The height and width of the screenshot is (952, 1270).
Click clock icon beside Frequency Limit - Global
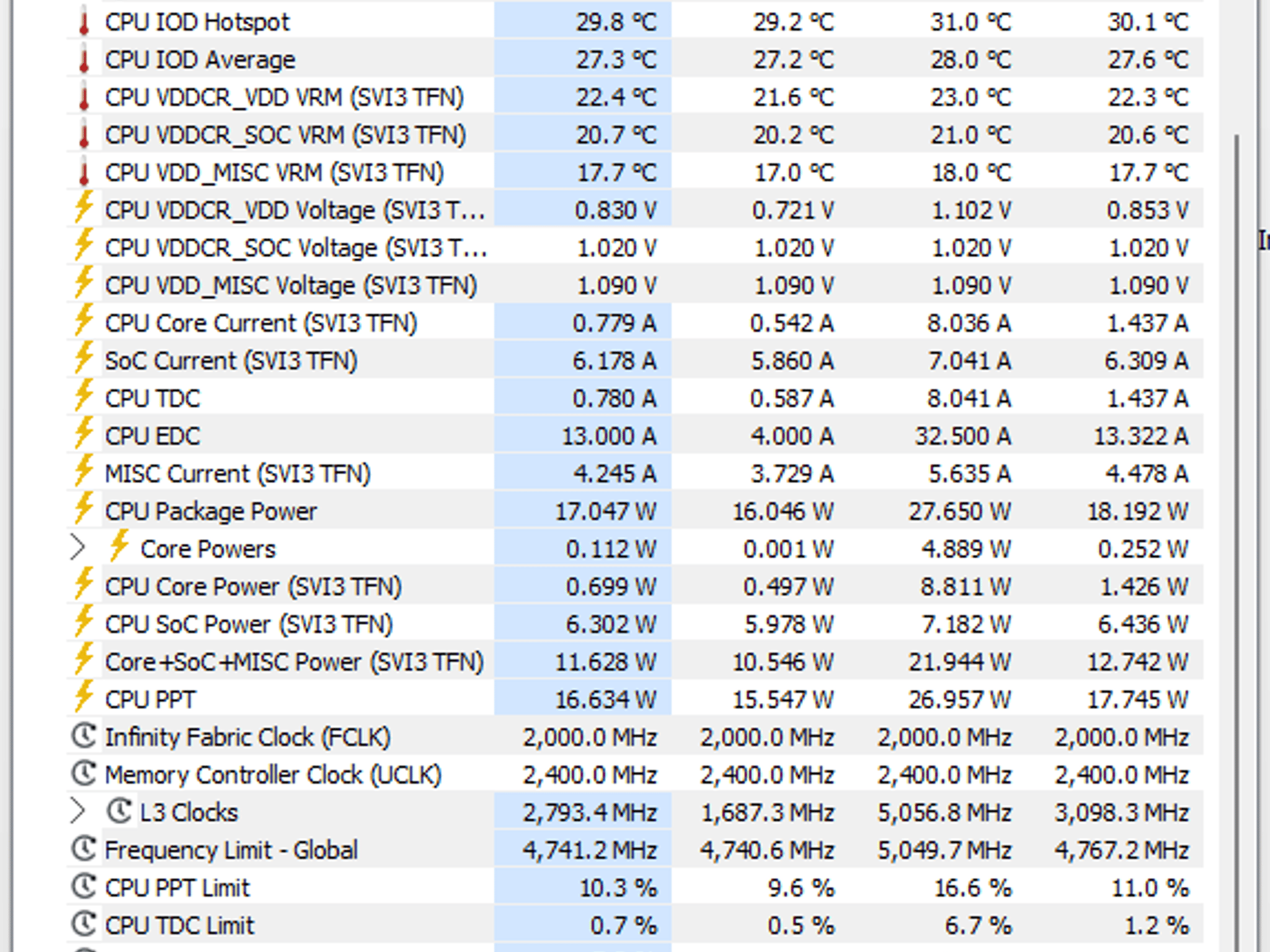coord(84,849)
